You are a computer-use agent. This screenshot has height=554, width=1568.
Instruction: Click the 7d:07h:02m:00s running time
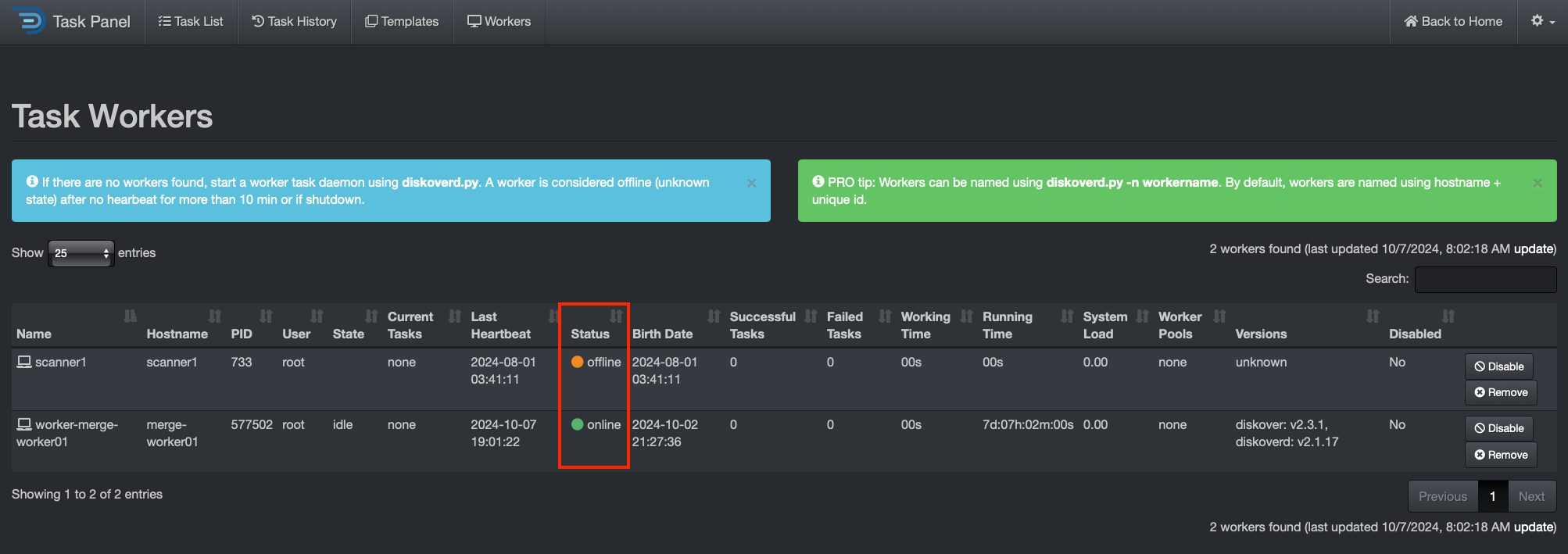click(x=1028, y=424)
